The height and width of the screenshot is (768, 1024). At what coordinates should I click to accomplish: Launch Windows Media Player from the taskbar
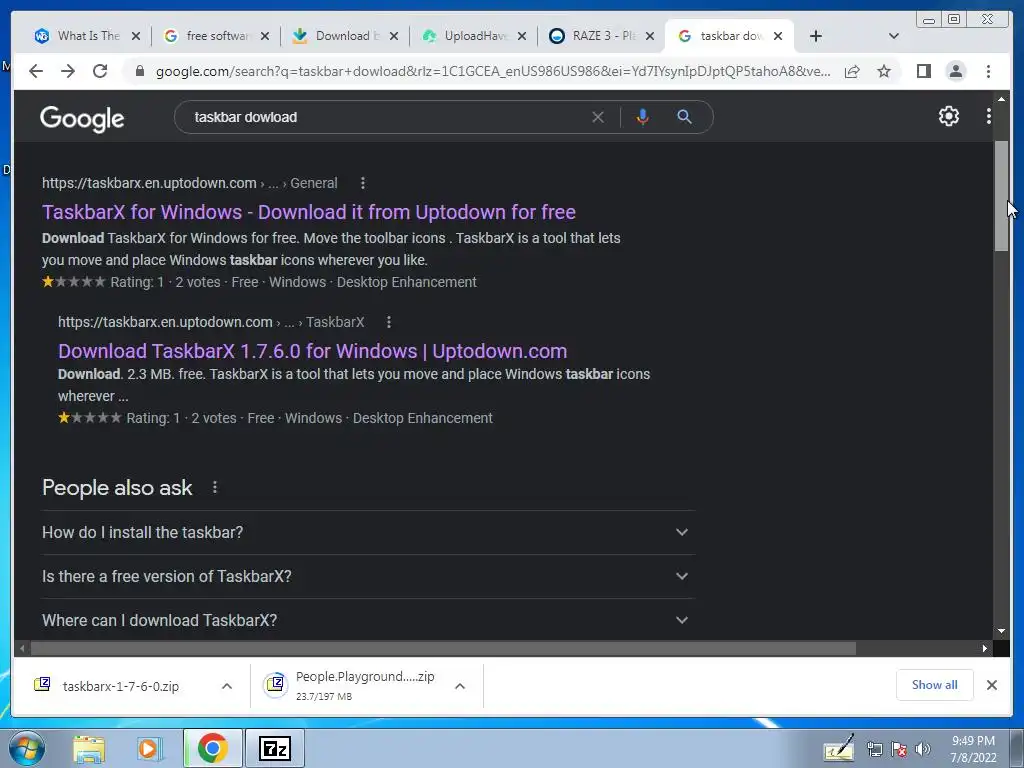pyautogui.click(x=150, y=748)
